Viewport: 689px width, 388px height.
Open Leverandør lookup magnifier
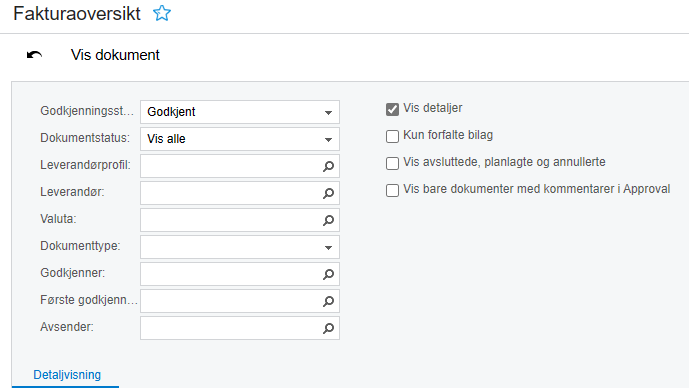[x=328, y=193]
